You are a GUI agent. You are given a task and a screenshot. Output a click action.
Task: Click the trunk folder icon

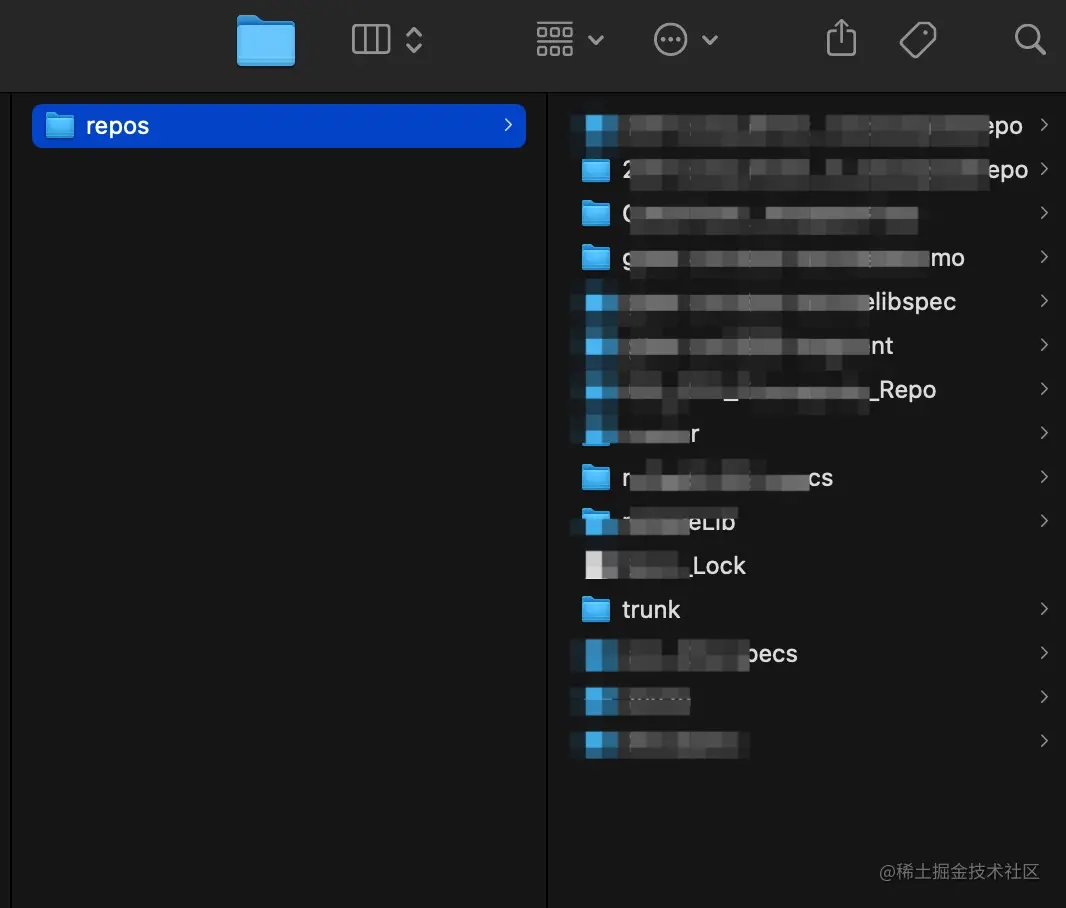596,610
